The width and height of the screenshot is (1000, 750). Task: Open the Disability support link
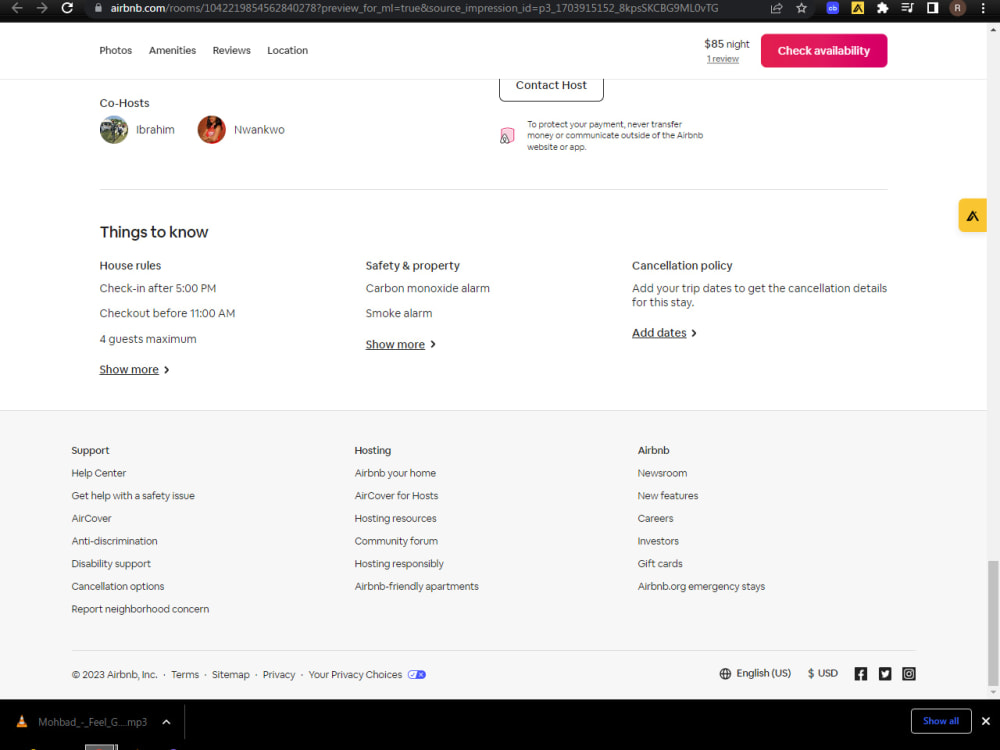(x=111, y=564)
